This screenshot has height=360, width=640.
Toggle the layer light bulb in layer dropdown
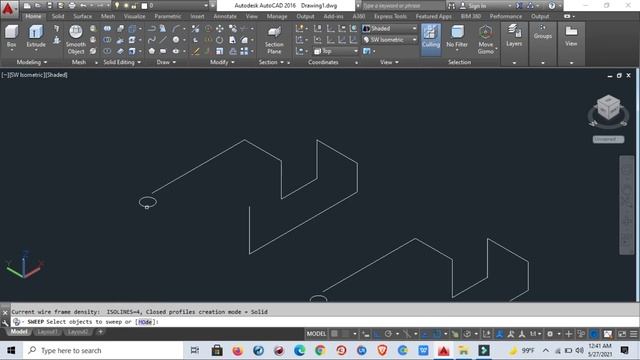coord(117,6)
